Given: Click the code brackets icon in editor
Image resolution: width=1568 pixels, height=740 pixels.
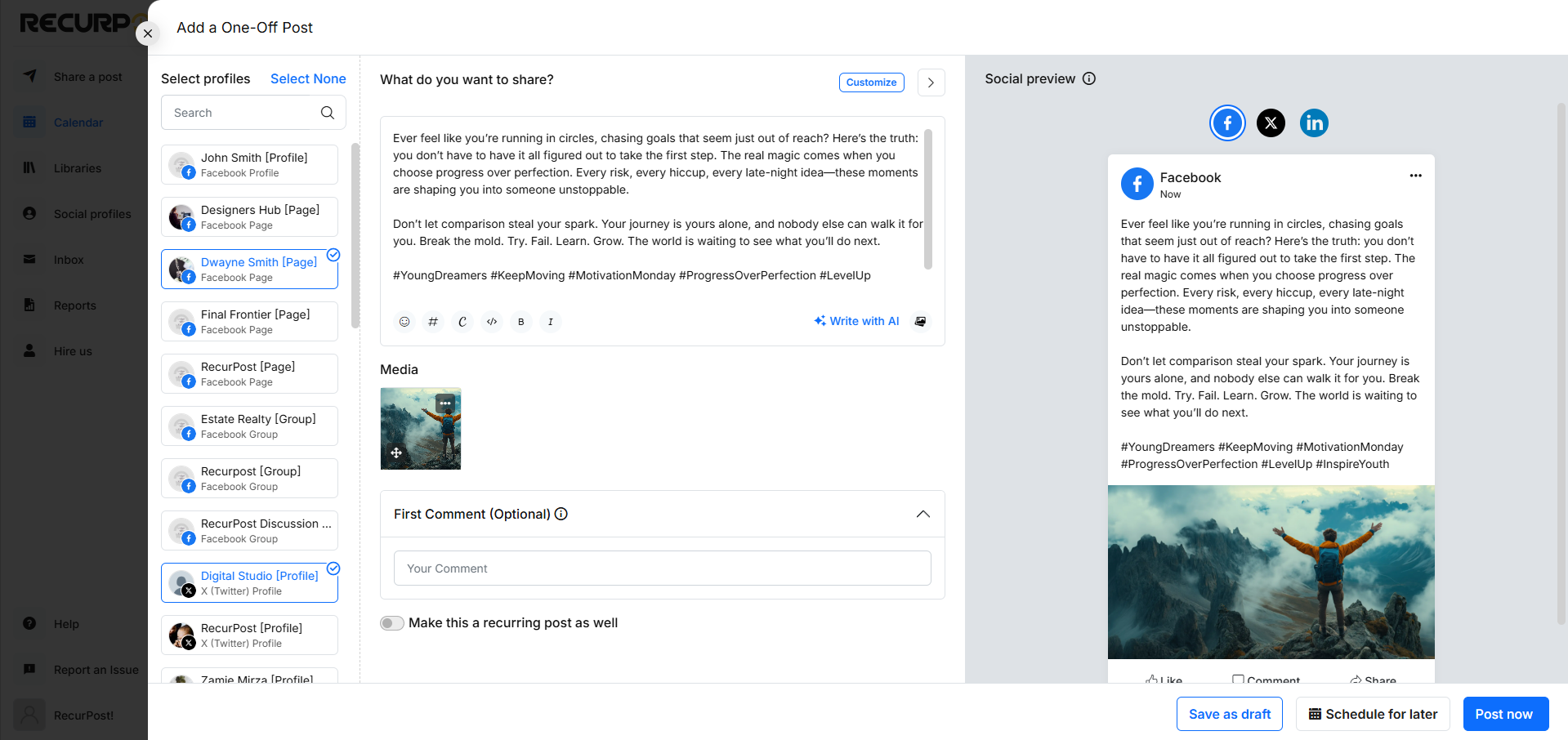Looking at the screenshot, I should [x=492, y=322].
